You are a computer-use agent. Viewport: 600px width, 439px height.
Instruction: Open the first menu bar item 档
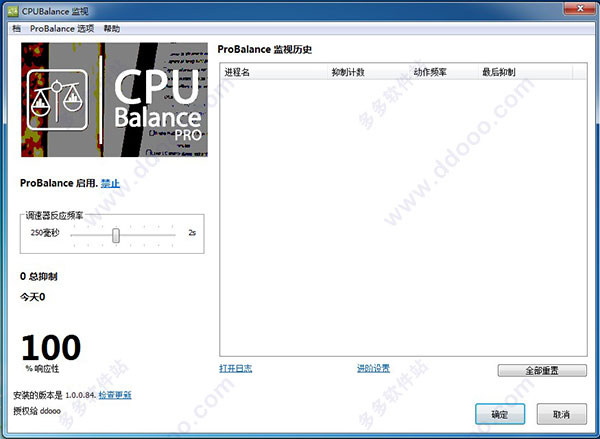(16, 29)
